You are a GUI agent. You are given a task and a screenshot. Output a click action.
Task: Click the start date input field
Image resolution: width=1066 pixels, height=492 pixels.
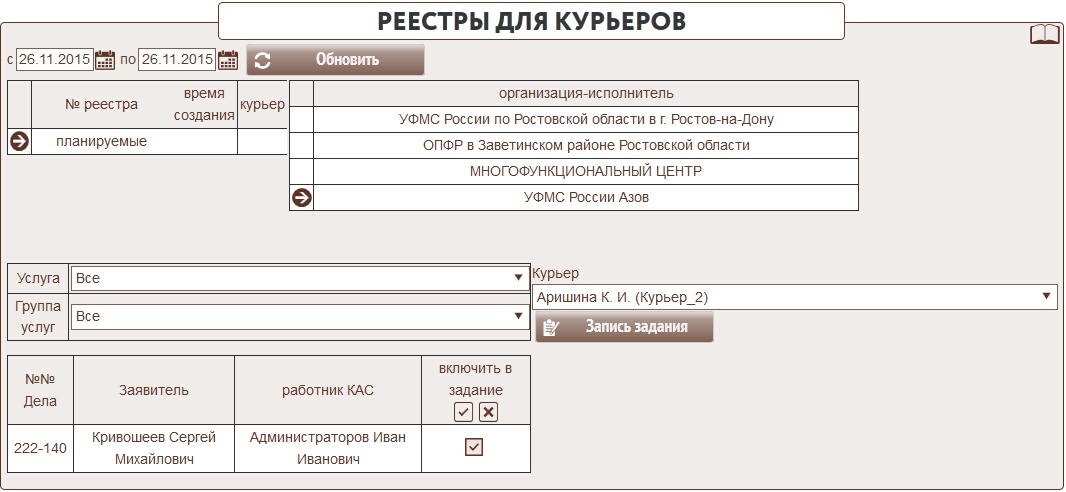click(x=54, y=60)
